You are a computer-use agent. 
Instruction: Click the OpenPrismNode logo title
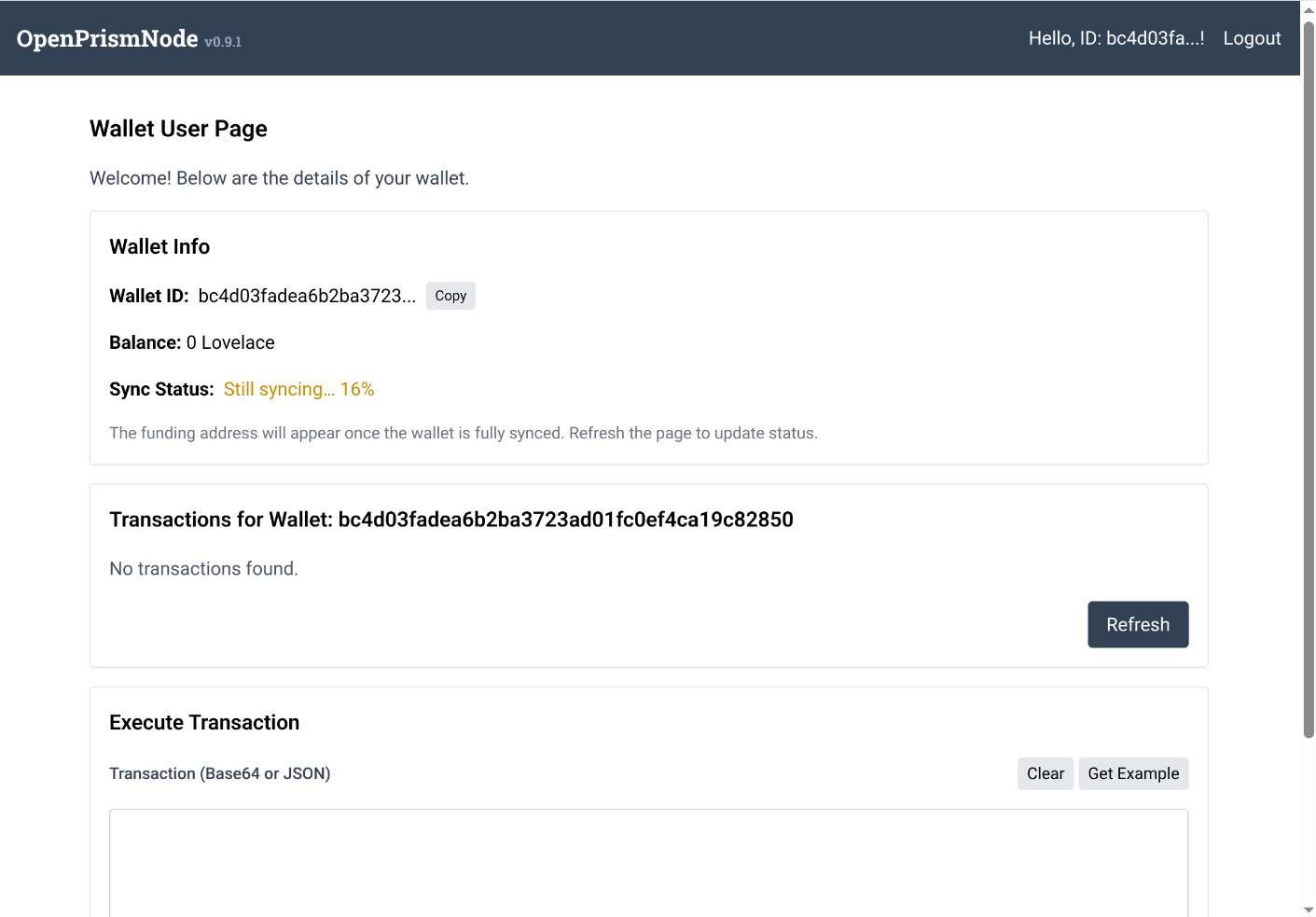click(x=107, y=38)
